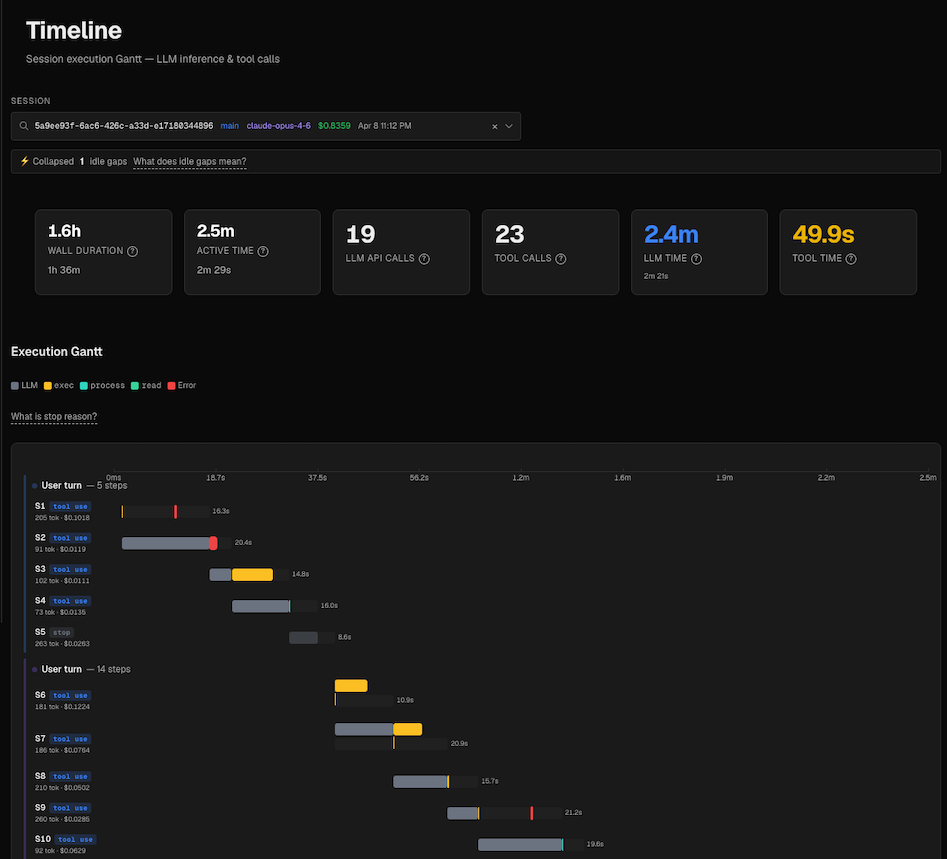The image size is (947, 859).
Task: Click the $0.8359 session cost
Action: click(334, 126)
